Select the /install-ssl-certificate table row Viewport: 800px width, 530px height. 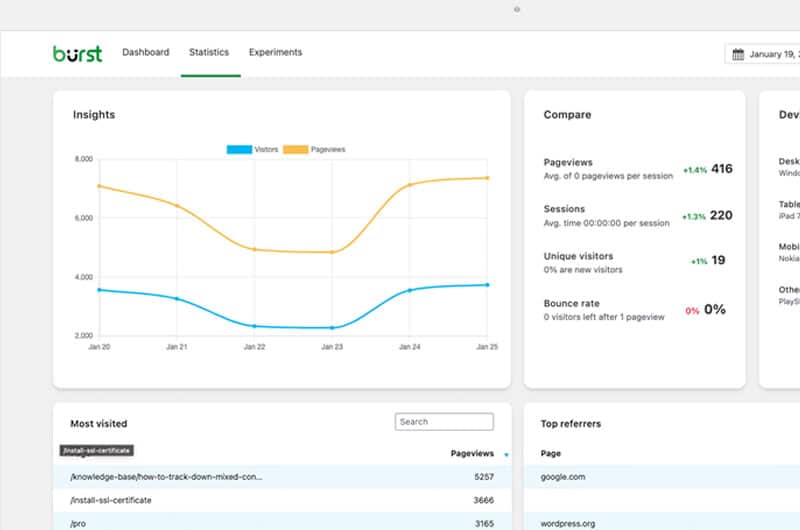coord(282,500)
